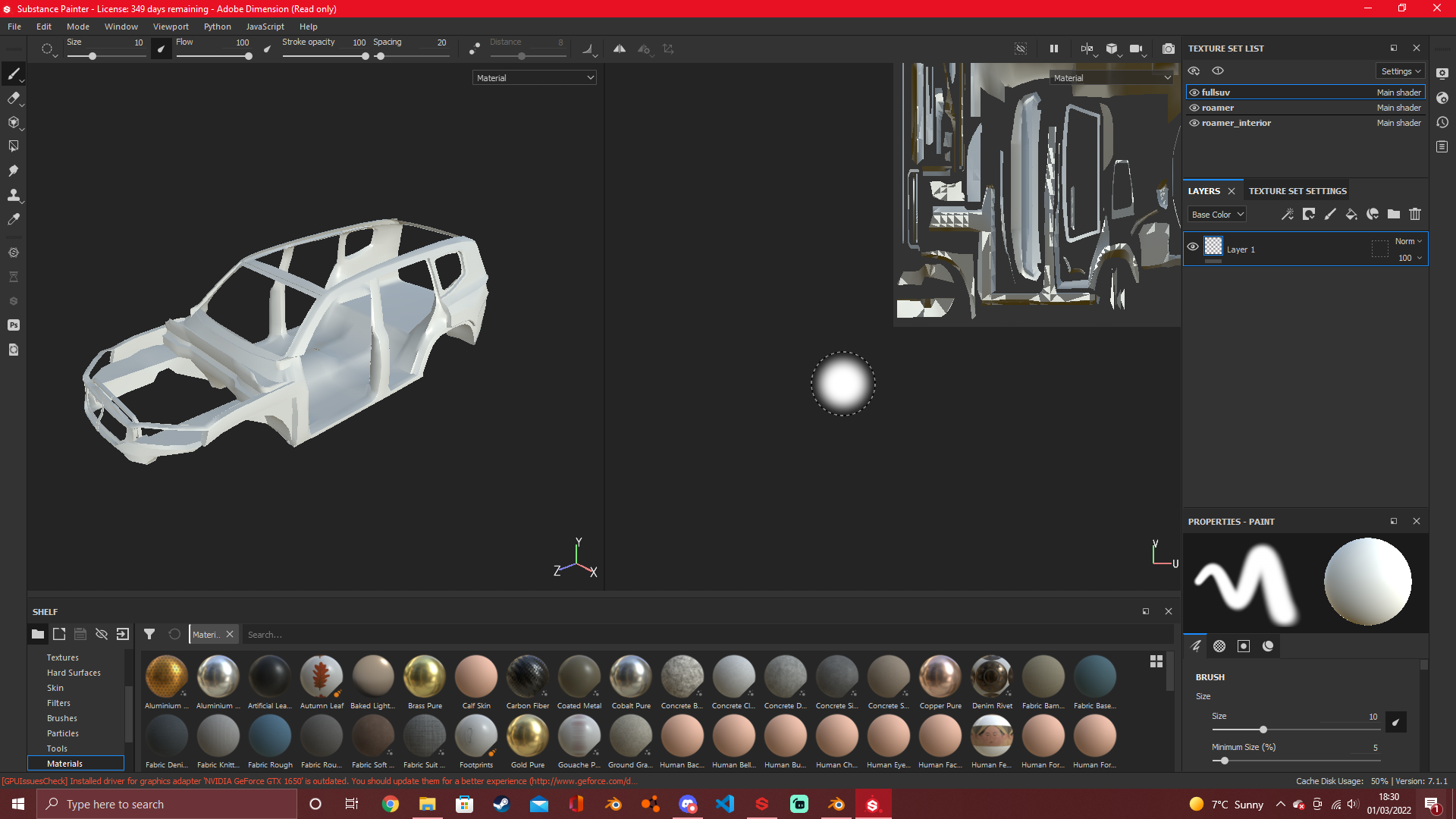Image resolution: width=1456 pixels, height=819 pixels.
Task: Select the Clone stamp tool
Action: 13,195
